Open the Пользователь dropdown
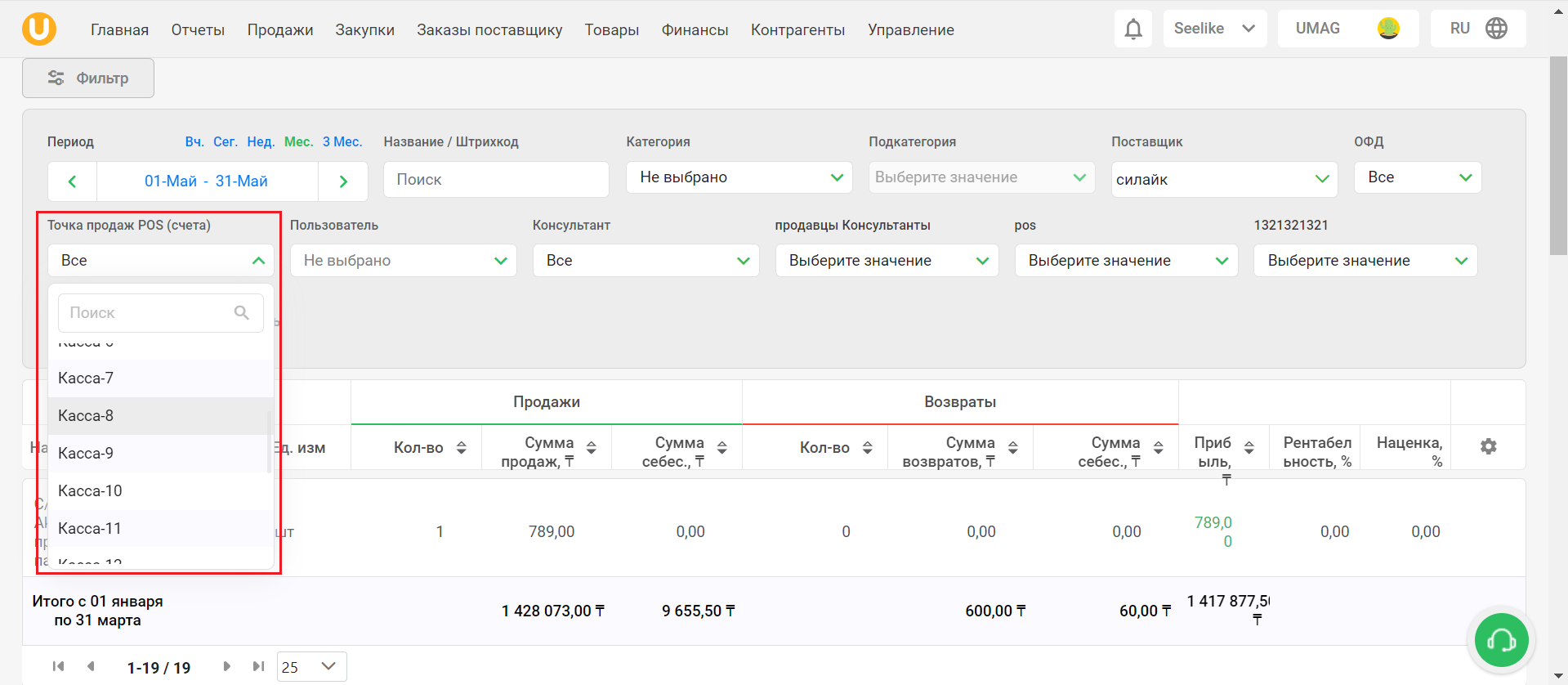The width and height of the screenshot is (1568, 685). pyautogui.click(x=404, y=261)
